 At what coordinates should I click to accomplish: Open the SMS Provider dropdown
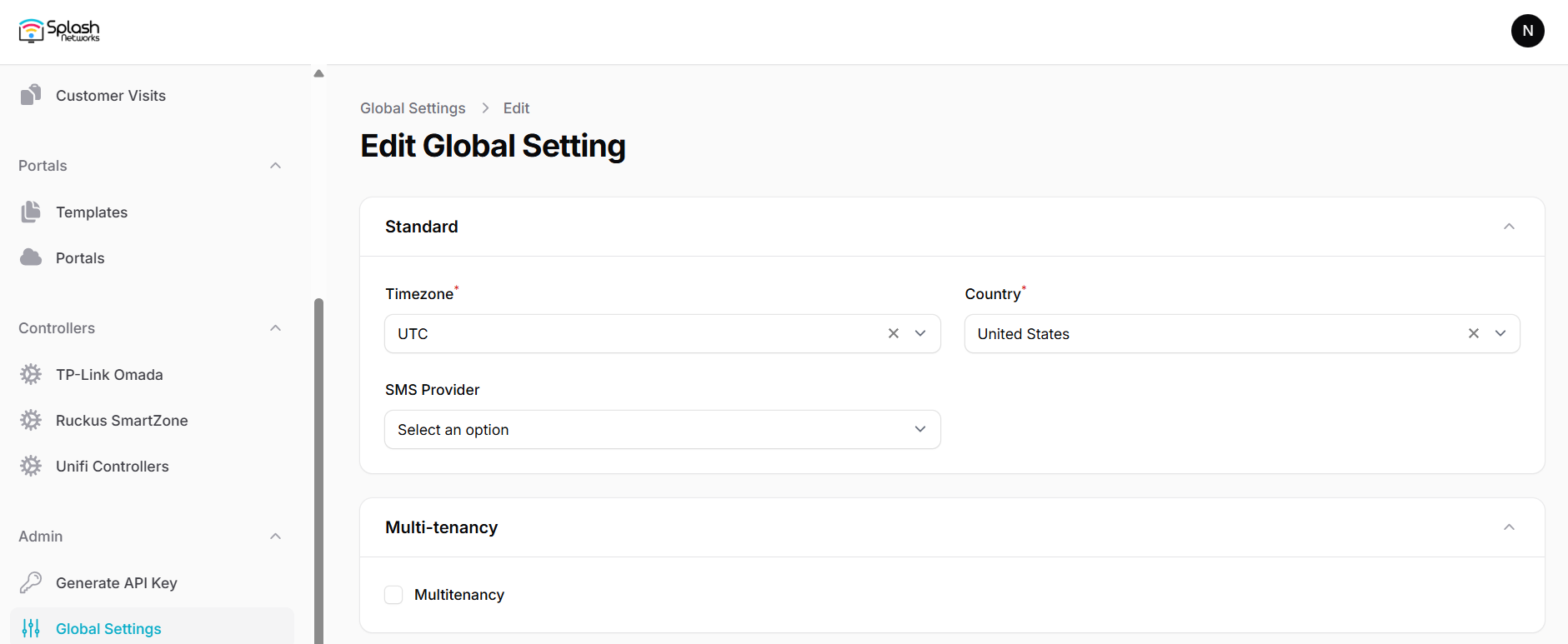tap(662, 429)
